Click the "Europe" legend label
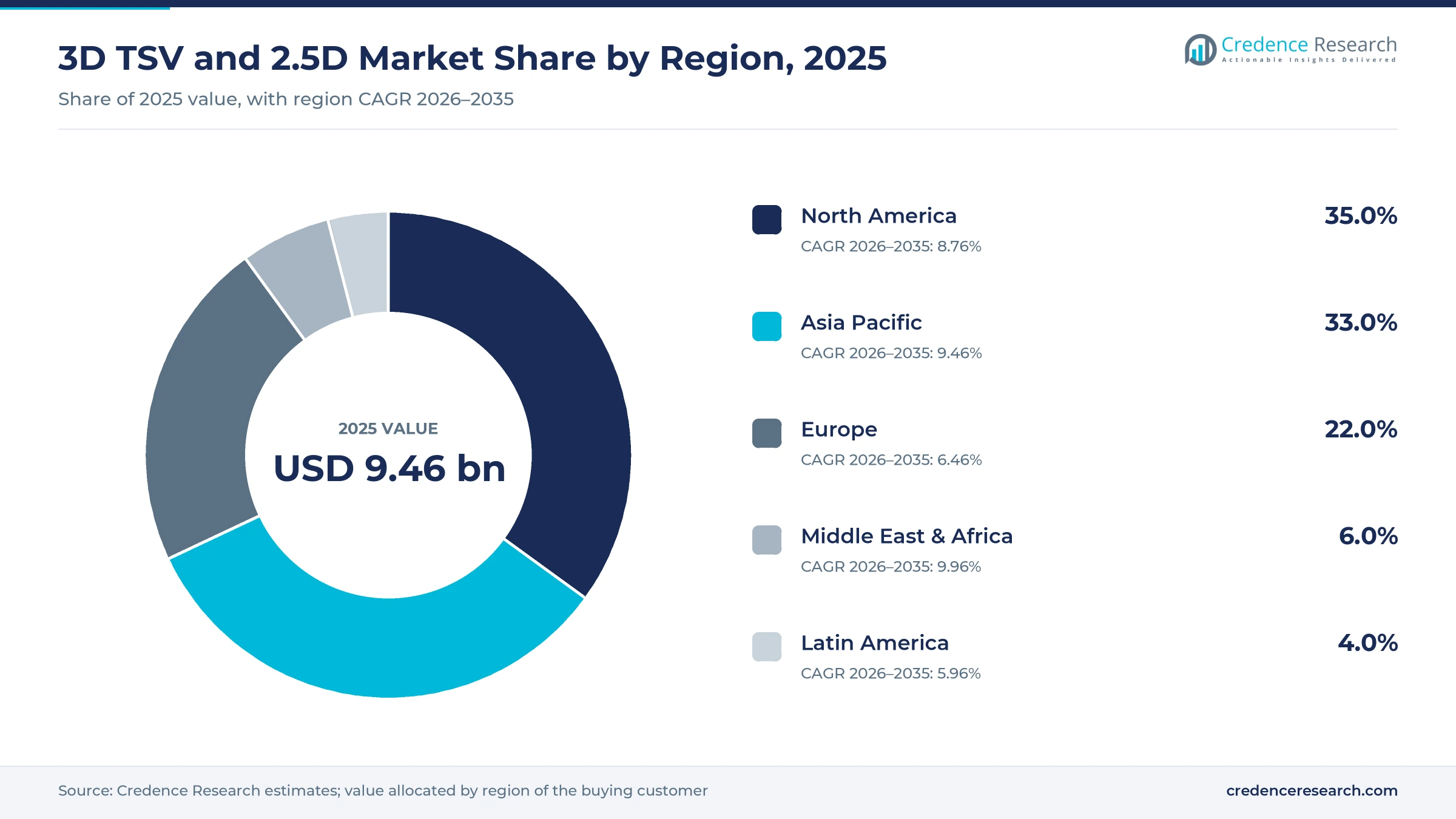The height and width of the screenshot is (819, 1456). pos(839,430)
